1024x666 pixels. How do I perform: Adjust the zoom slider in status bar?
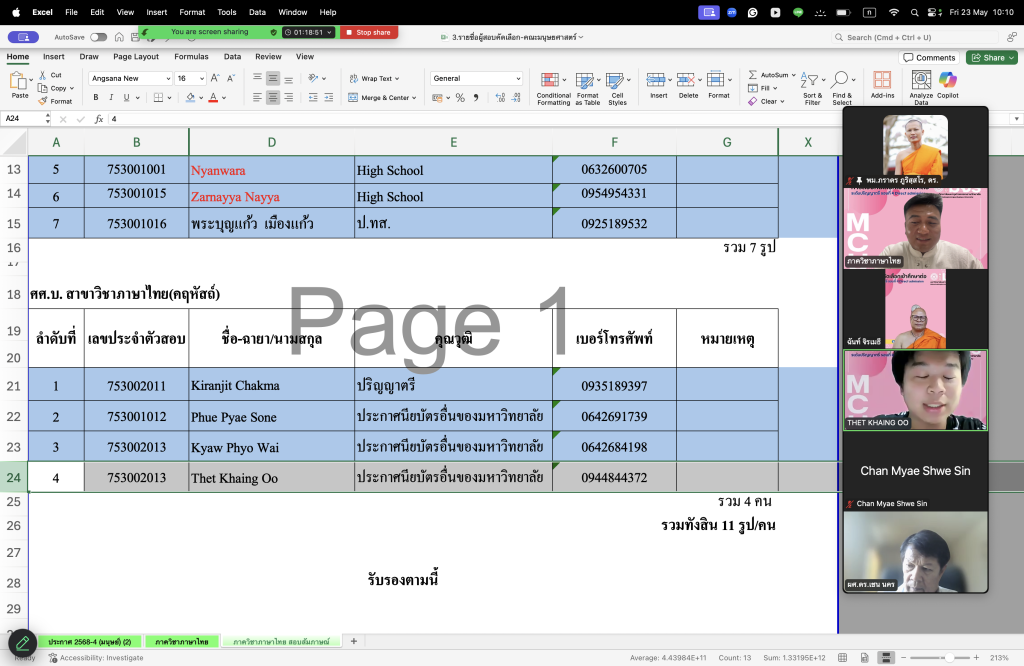click(948, 658)
